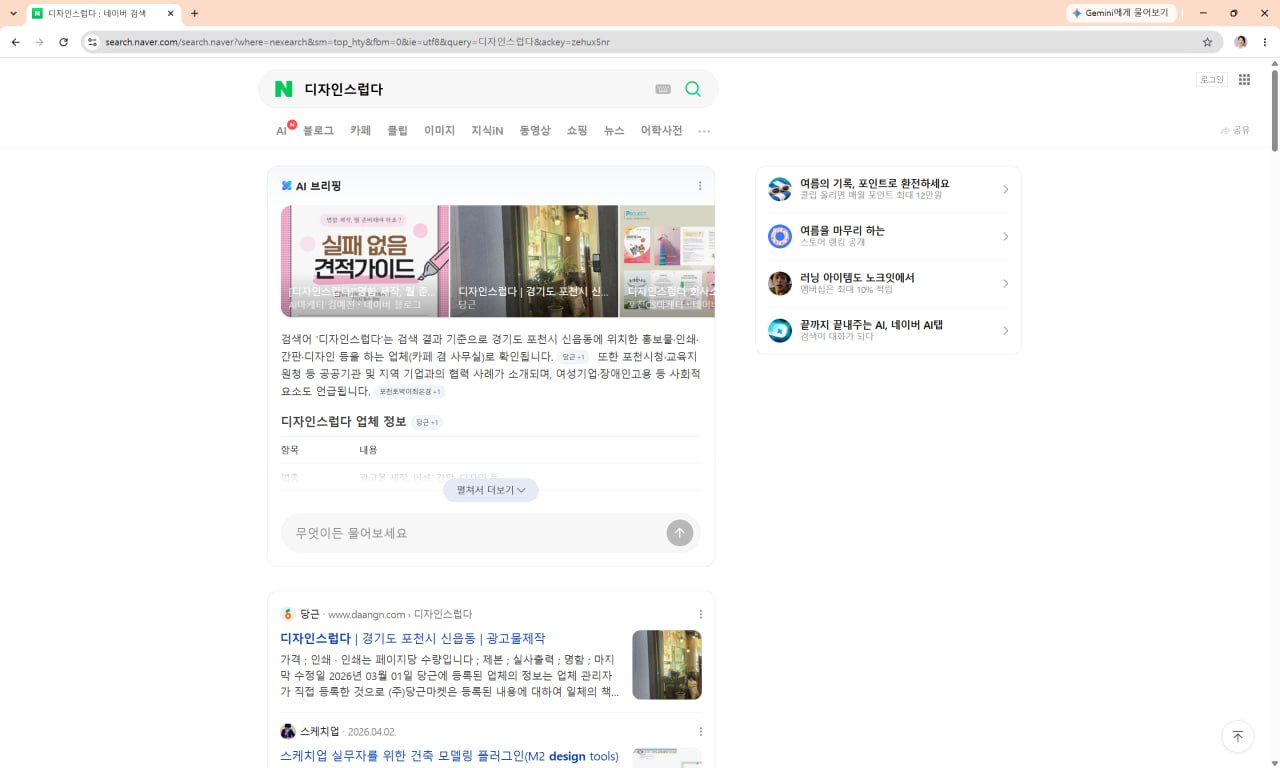The height and width of the screenshot is (768, 1280).
Task: Open the Naver apps grid icon
Action: click(1245, 80)
